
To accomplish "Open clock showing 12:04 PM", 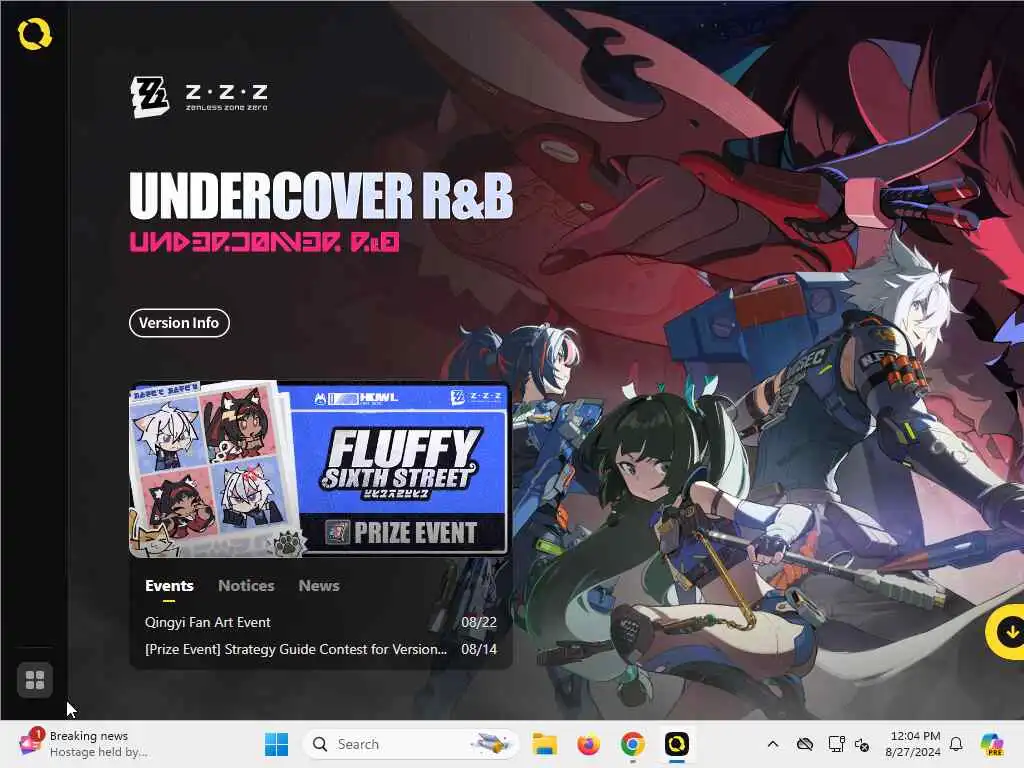I will (x=913, y=744).
